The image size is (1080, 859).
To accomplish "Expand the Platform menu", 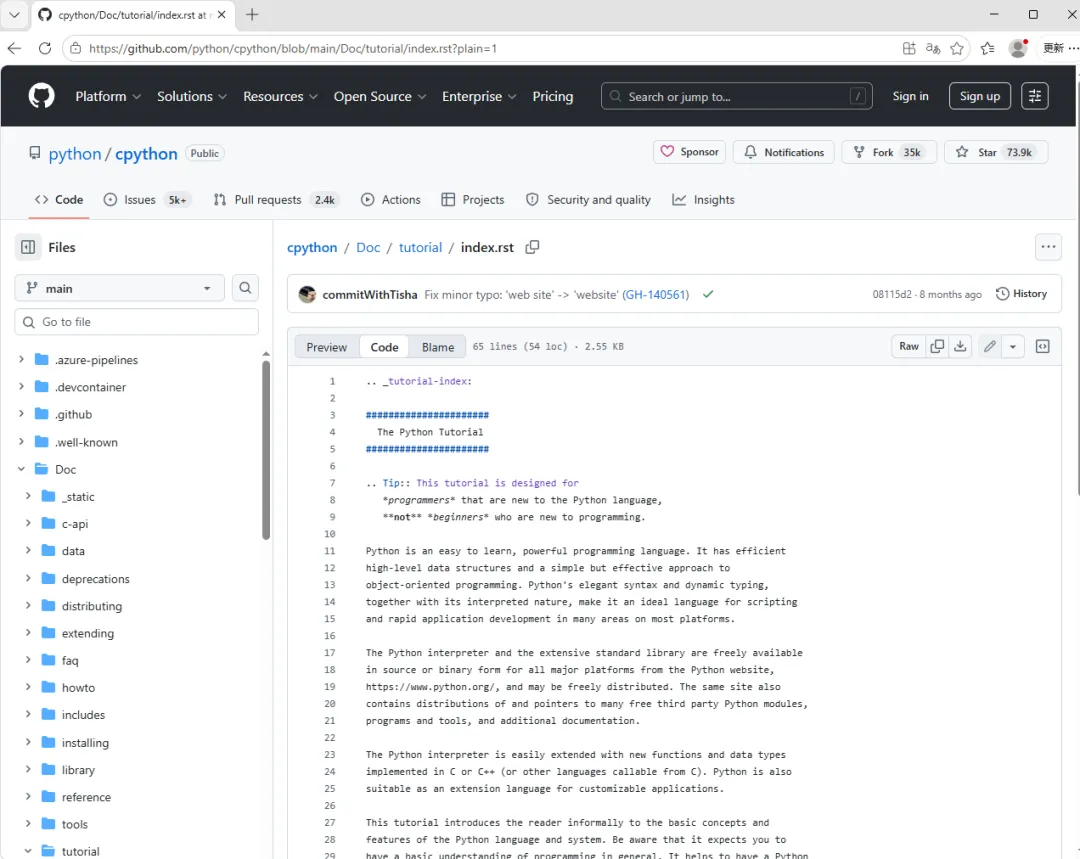I will point(108,96).
